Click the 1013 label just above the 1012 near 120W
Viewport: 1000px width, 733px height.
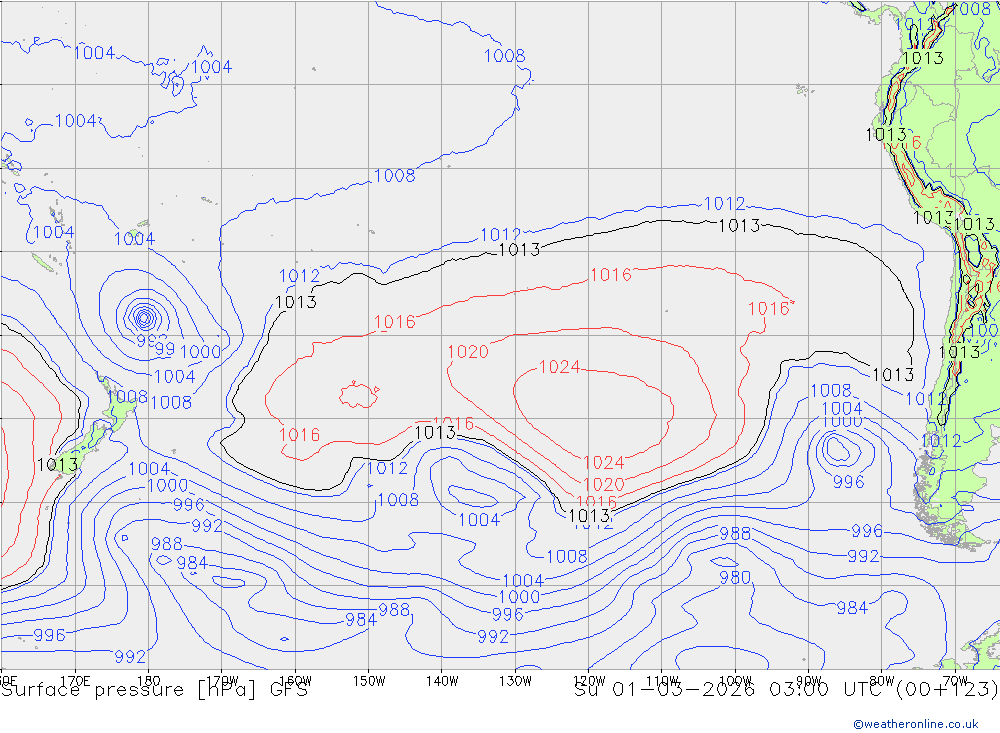589,515
